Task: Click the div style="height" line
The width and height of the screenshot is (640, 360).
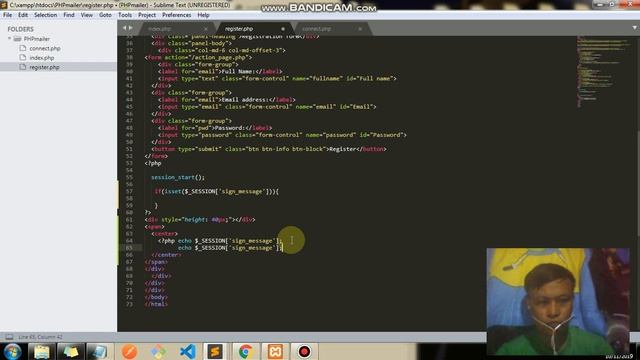Action: coord(200,220)
